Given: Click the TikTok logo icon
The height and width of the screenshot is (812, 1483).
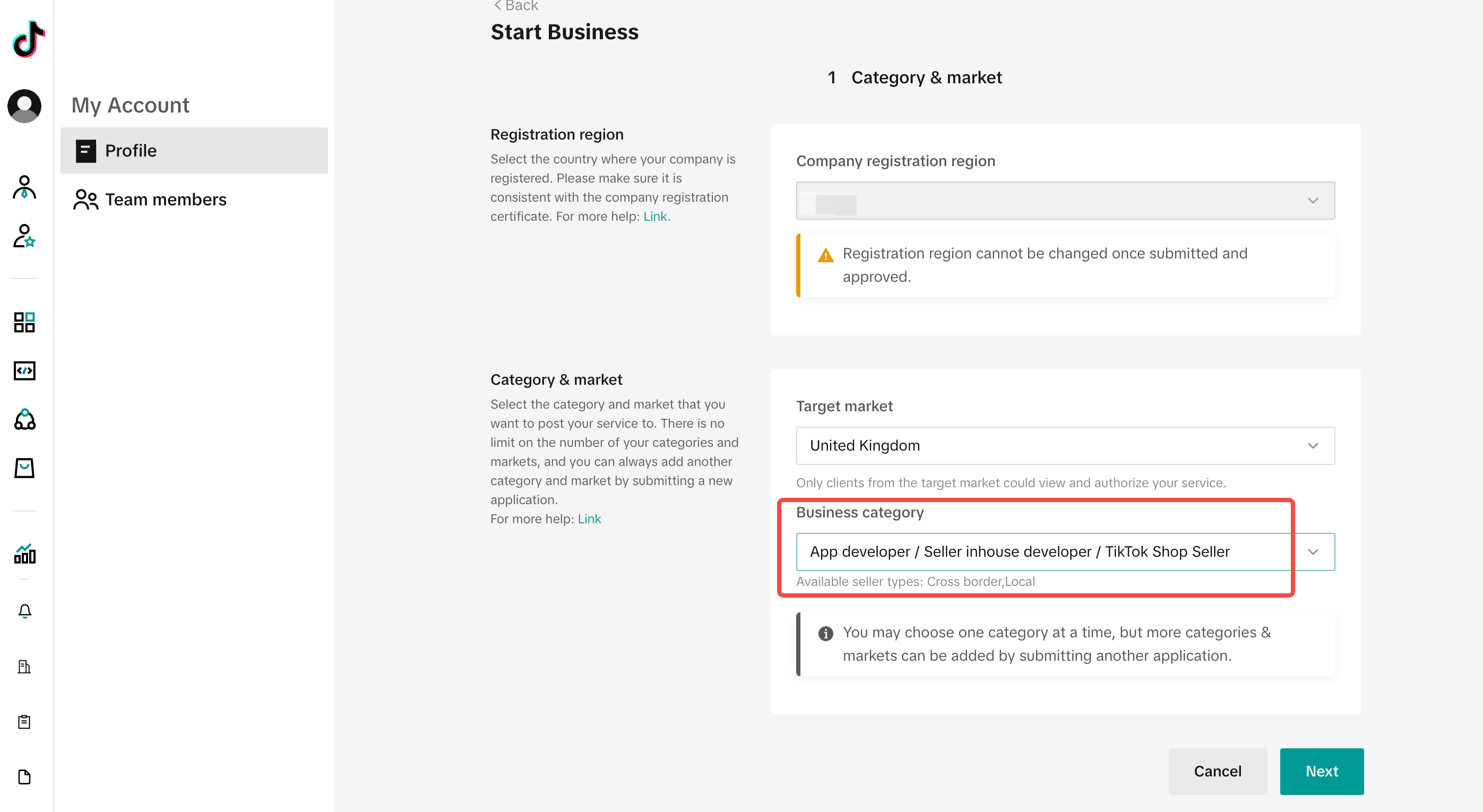Looking at the screenshot, I should pyautogui.click(x=28, y=39).
